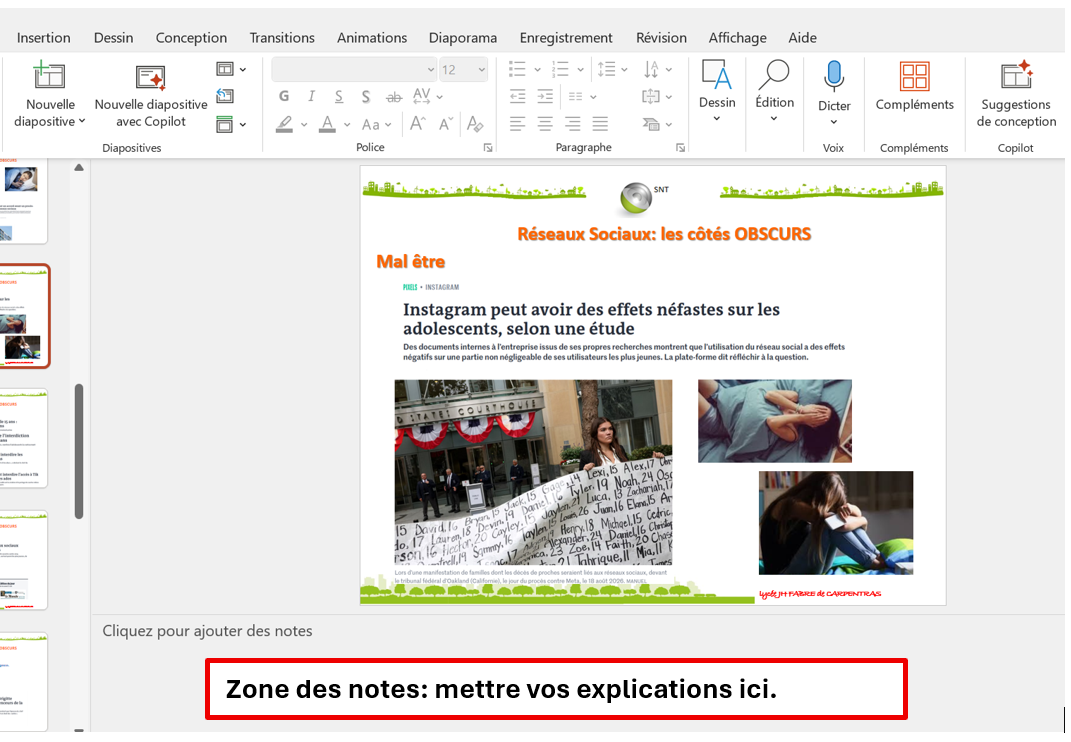
Task: Clear all formatting with eraser A icon
Action: (475, 124)
